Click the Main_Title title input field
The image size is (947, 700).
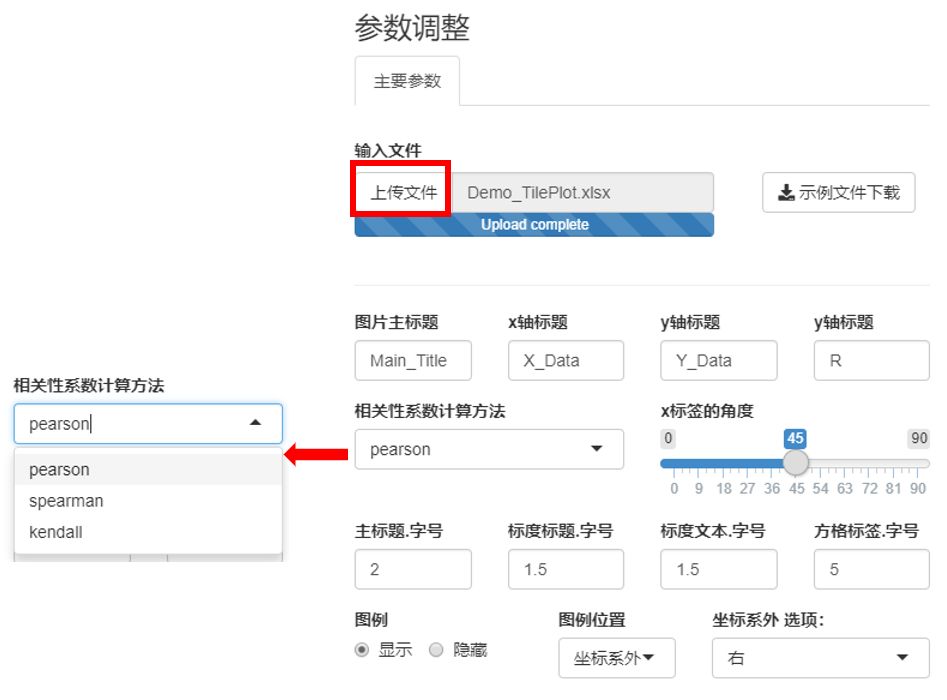coord(413,360)
